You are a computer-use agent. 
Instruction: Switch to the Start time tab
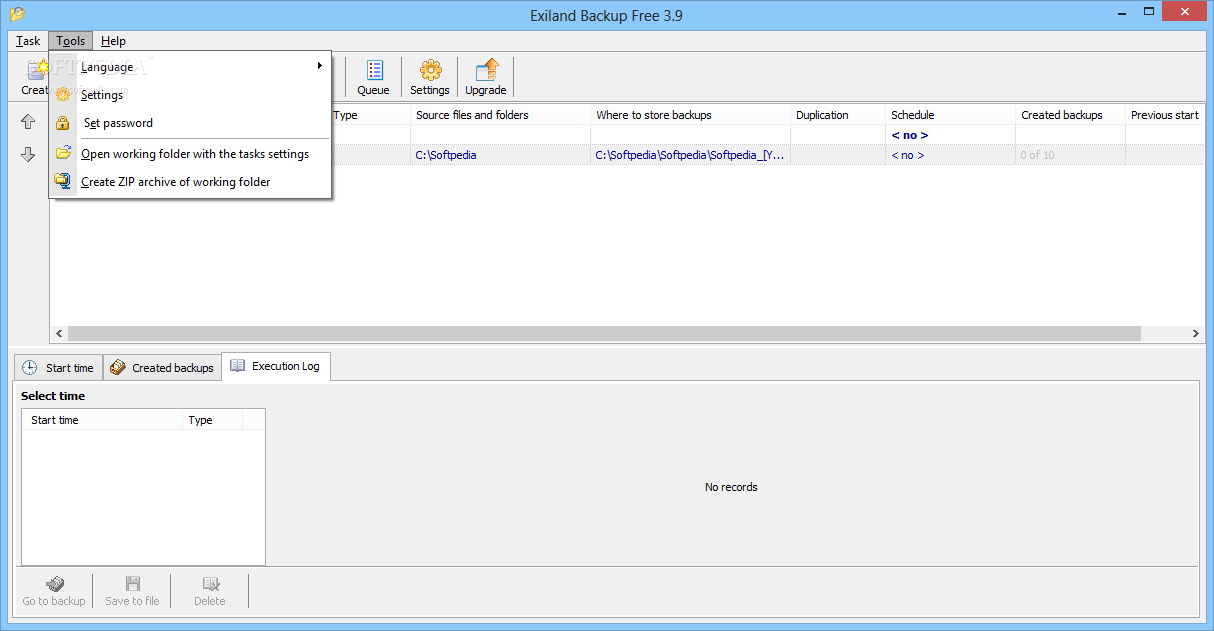point(58,368)
